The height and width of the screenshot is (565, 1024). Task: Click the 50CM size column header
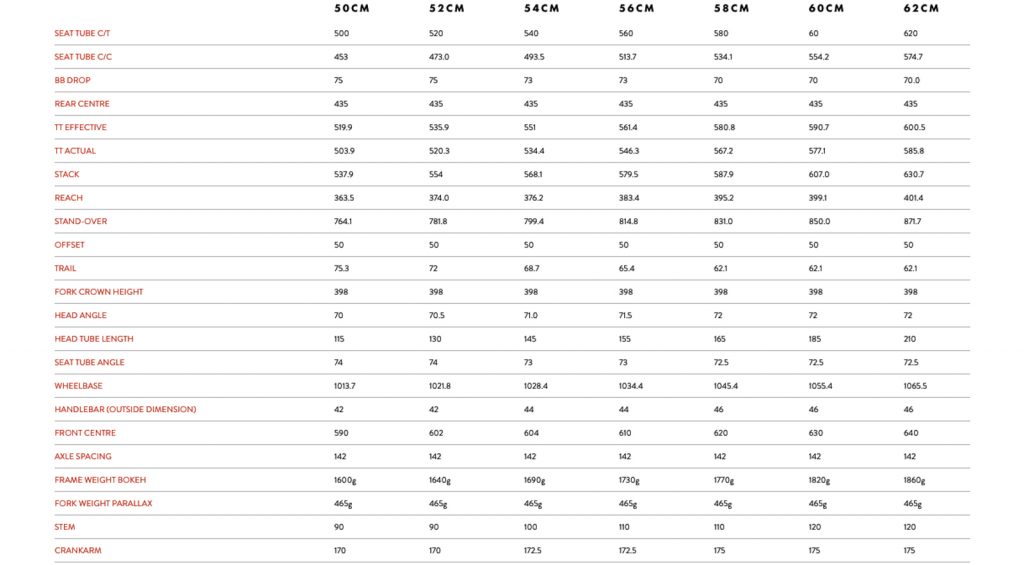(x=352, y=9)
